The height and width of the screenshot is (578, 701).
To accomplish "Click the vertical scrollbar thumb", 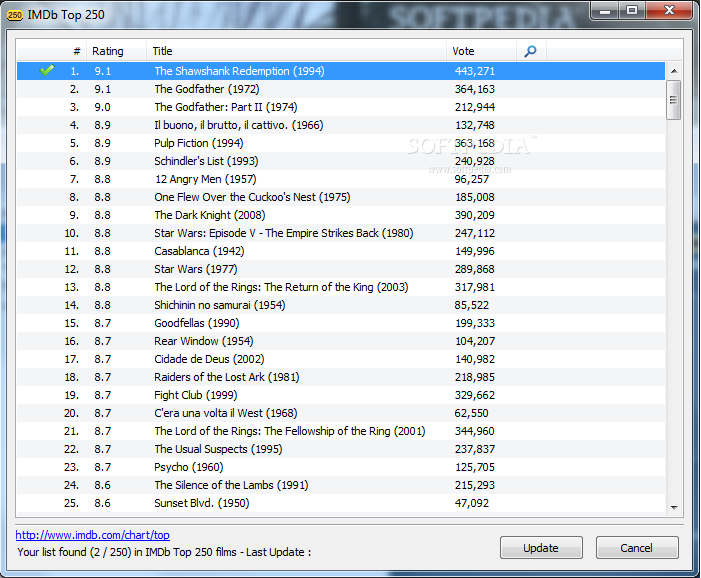I will 673,100.
